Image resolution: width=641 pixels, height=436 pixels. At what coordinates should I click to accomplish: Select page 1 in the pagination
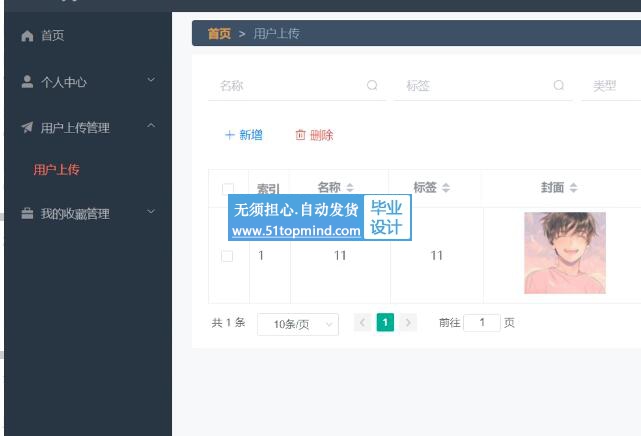tap(385, 322)
